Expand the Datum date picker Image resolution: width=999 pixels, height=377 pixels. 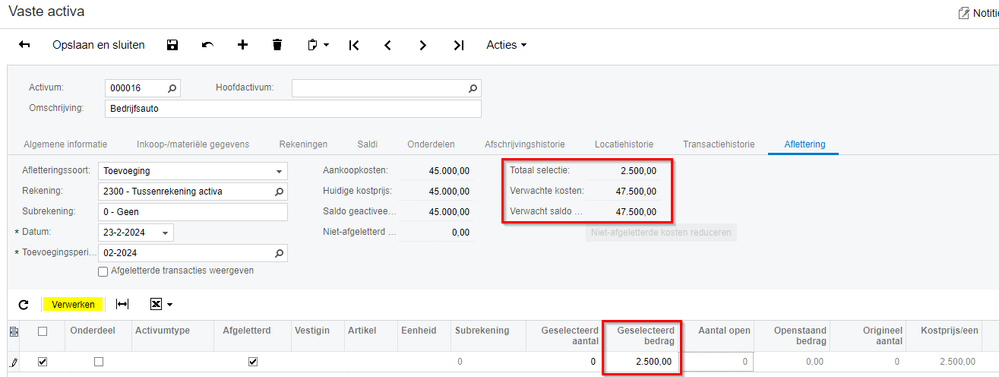click(166, 233)
